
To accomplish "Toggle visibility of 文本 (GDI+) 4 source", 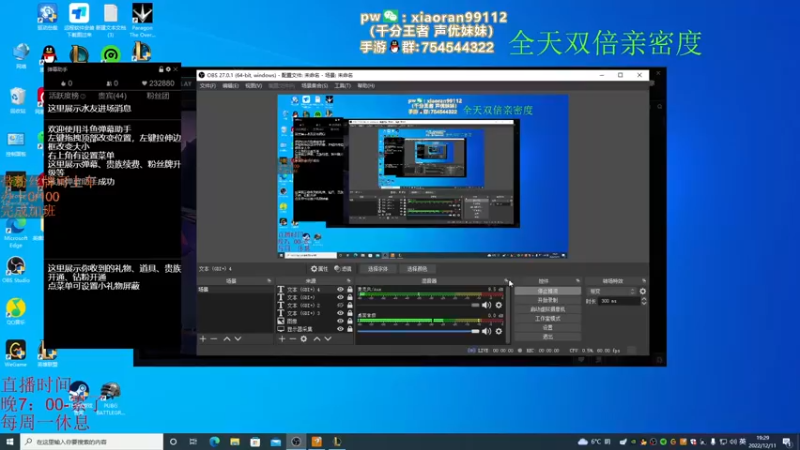I will point(340,289).
